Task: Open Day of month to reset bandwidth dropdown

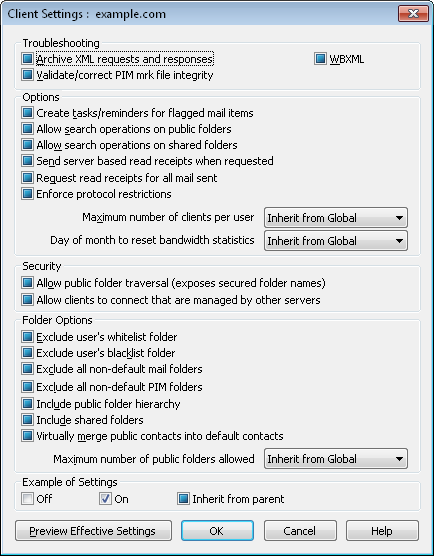Action: pos(336,241)
